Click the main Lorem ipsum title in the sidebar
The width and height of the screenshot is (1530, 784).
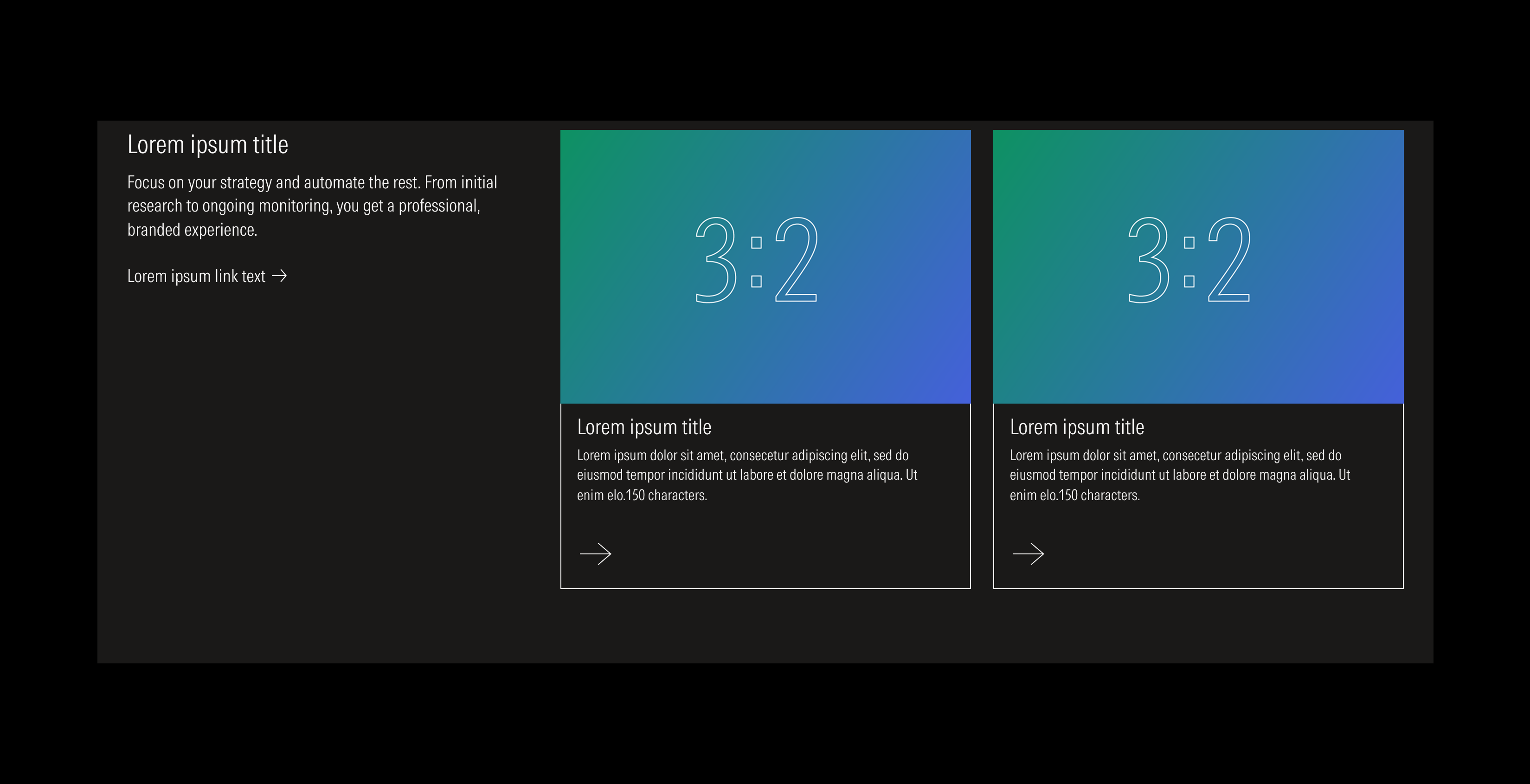pos(208,144)
